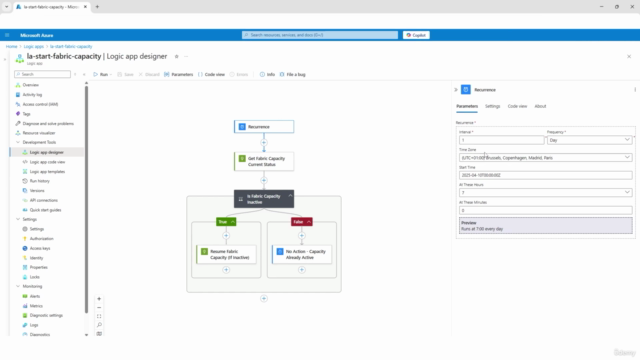The height and width of the screenshot is (360, 640).
Task: Collapse the Settings section in sidebar
Action: pyautogui.click(x=18, y=219)
